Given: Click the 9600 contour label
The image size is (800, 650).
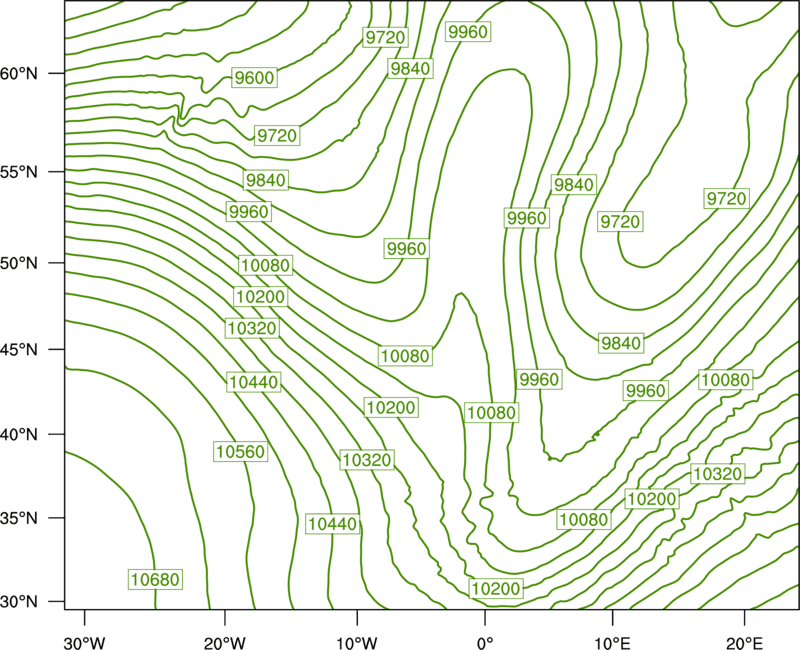Looking at the screenshot, I should tap(254, 78).
